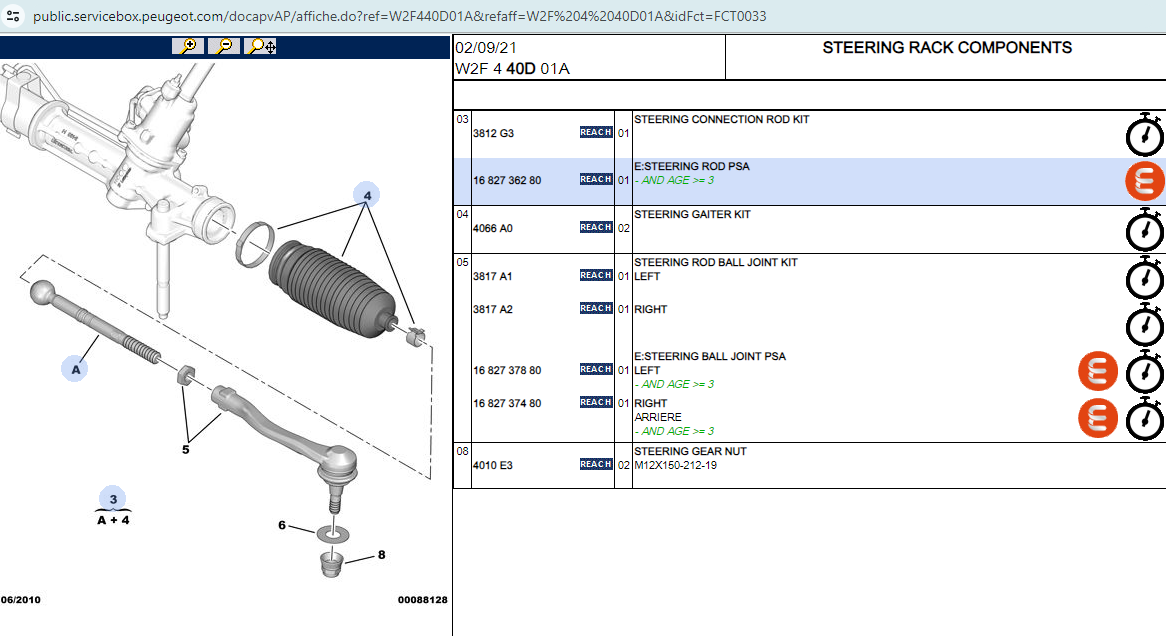This screenshot has height=636, width=1166.
Task: Click label 6 near the washer
Action: point(282,525)
